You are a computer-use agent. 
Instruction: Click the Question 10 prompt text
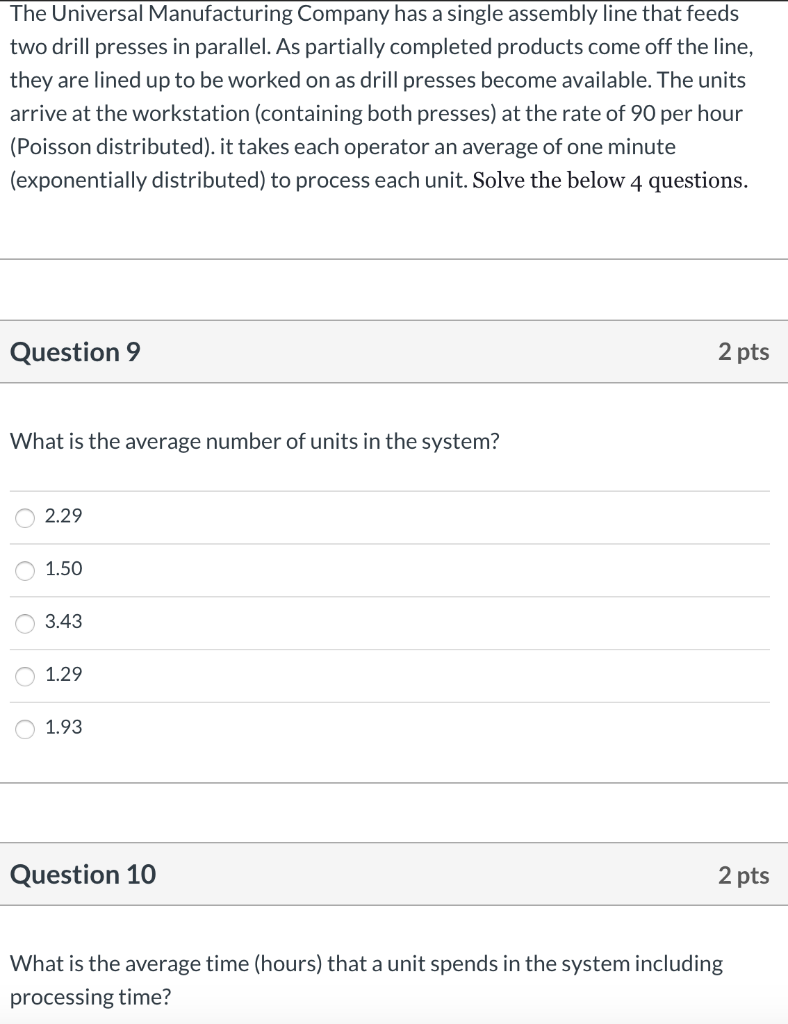365,978
